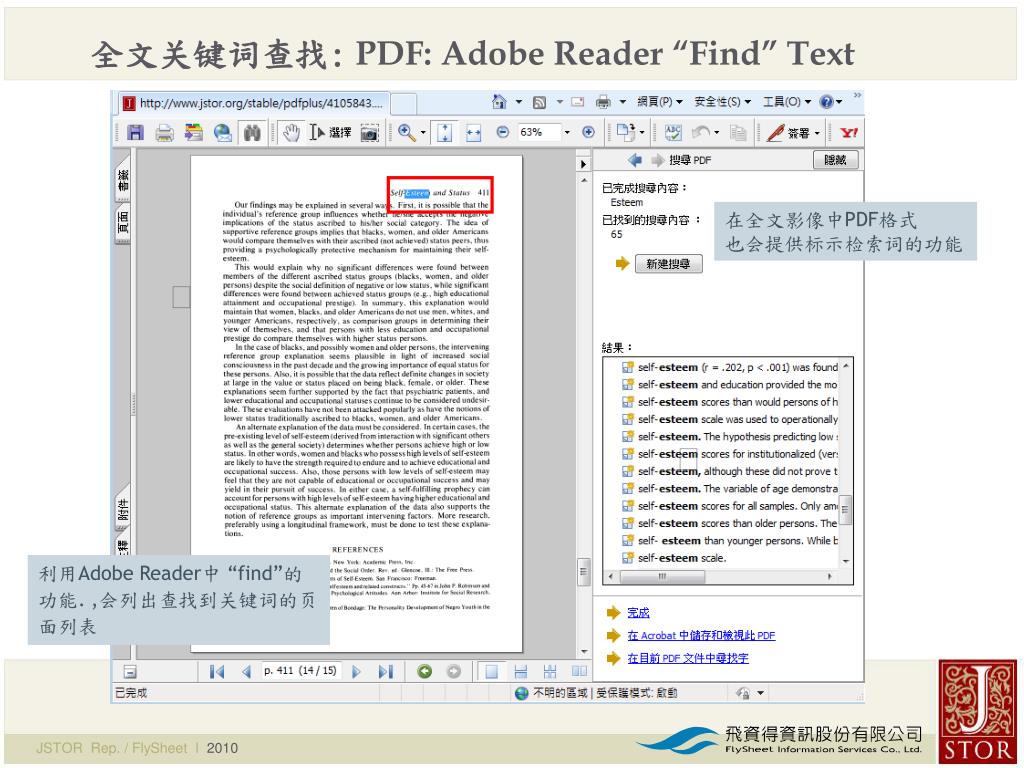Click the 隱藏 hide button
The height and width of the screenshot is (768, 1024).
pos(835,160)
